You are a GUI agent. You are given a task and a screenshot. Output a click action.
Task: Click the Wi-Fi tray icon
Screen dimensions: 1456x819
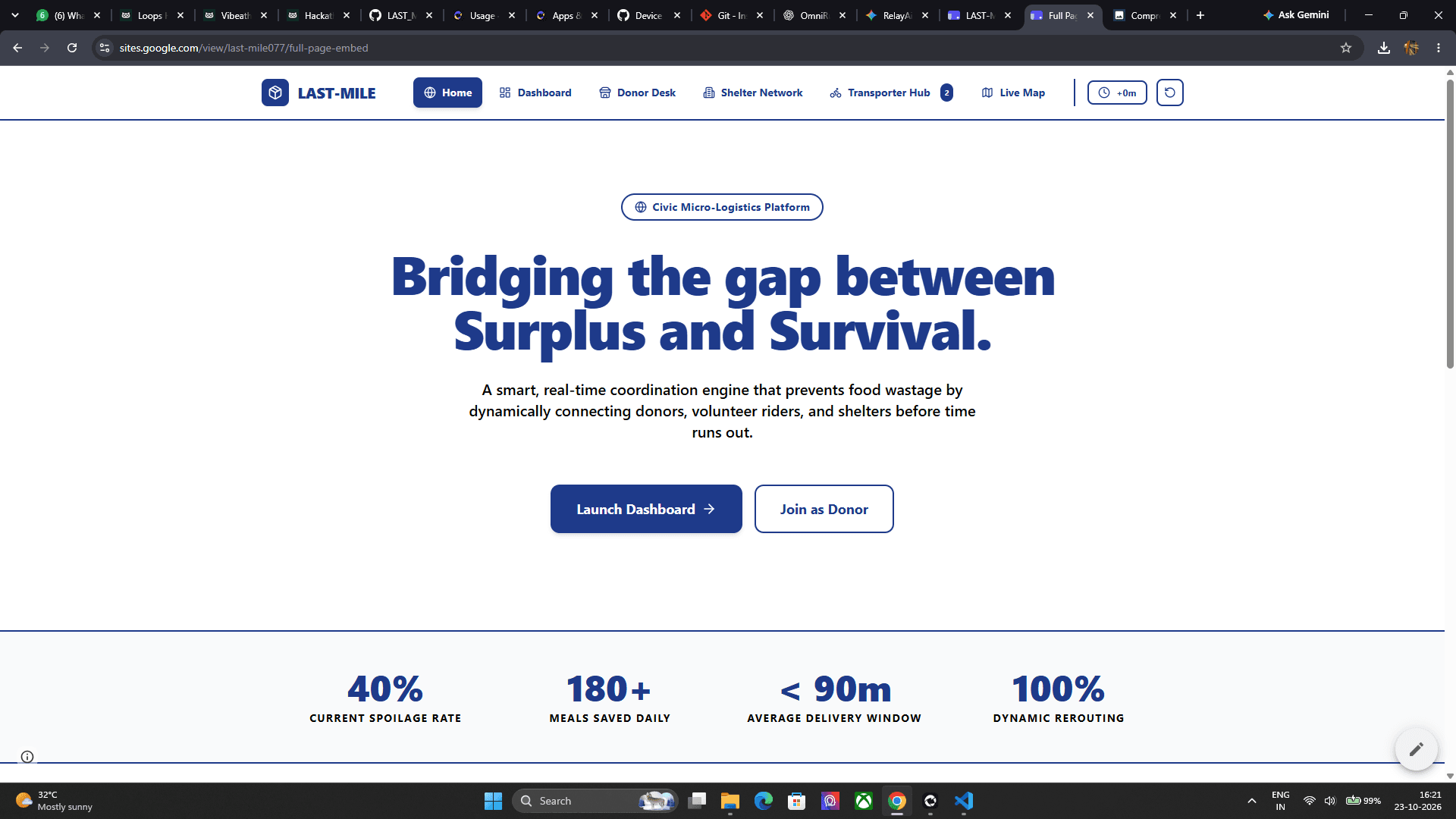pos(1310,801)
